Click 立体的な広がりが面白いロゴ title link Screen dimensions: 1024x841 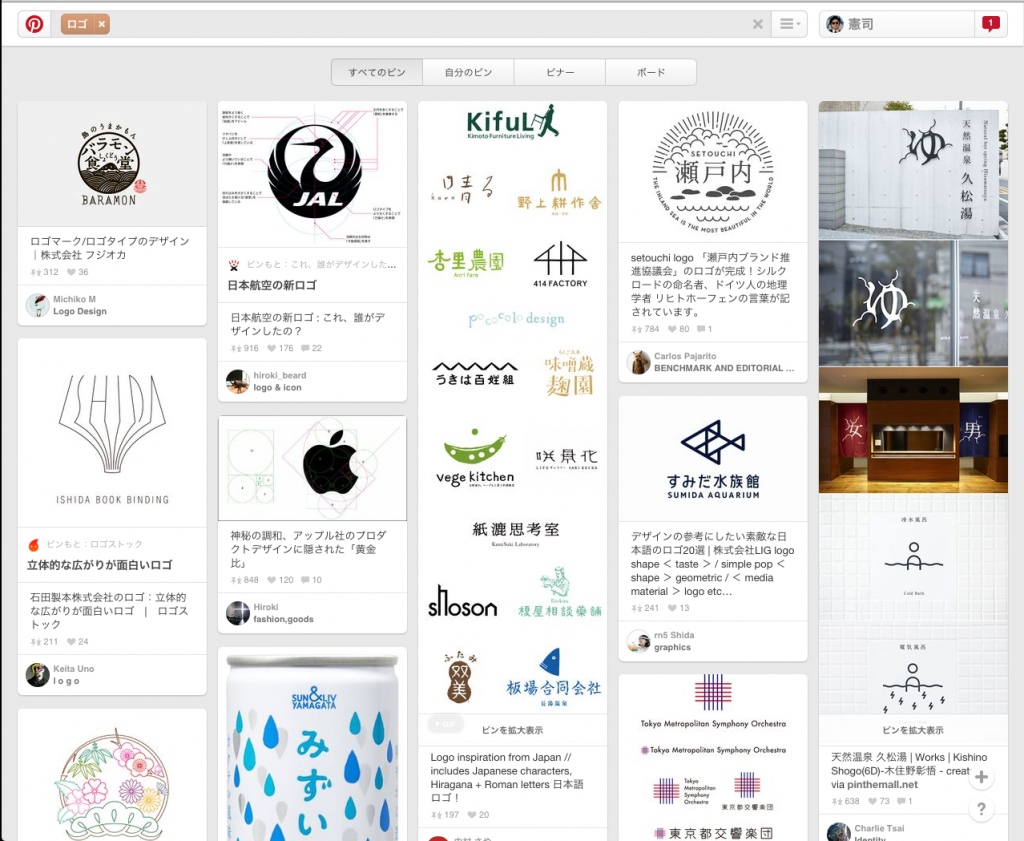pos(100,565)
